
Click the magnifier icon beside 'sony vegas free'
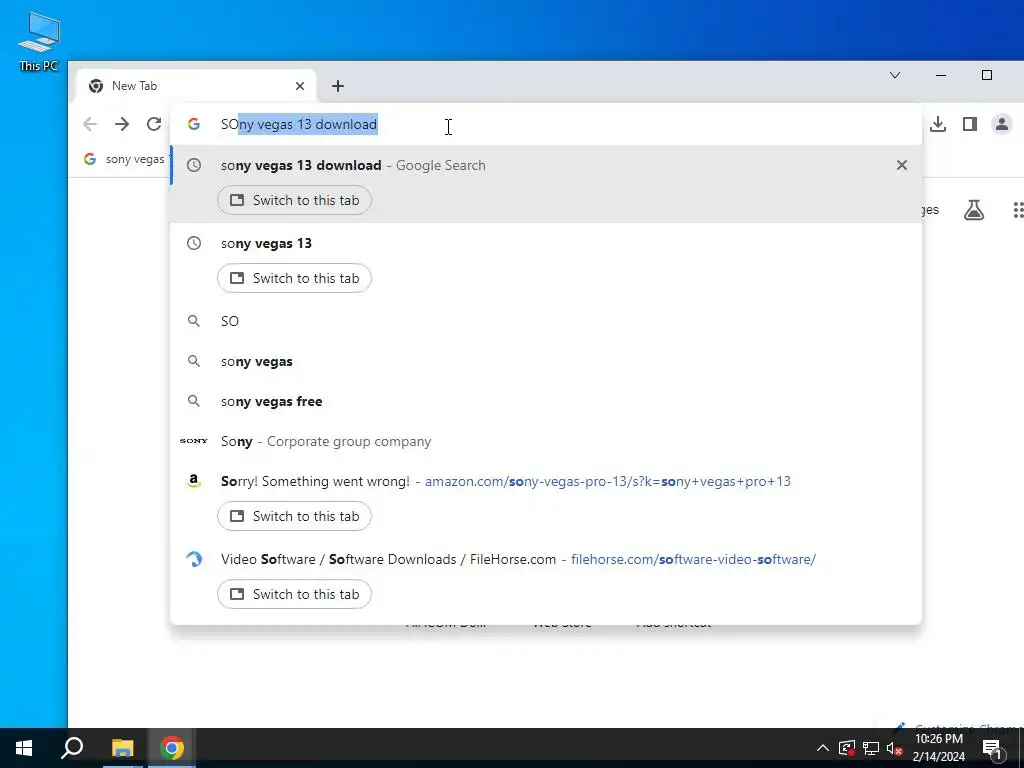[x=194, y=401]
